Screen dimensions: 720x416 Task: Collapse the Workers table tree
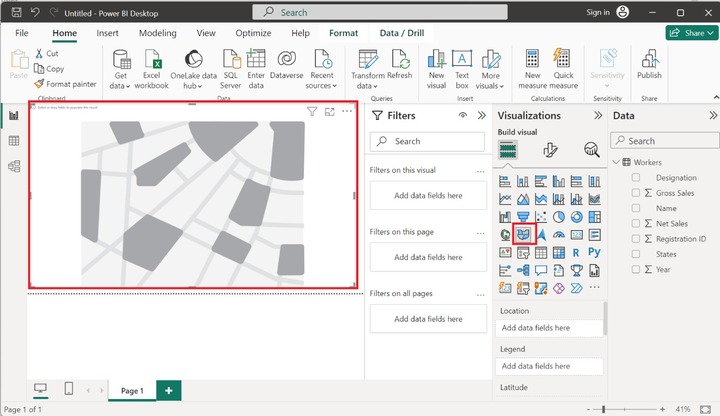click(x=617, y=162)
